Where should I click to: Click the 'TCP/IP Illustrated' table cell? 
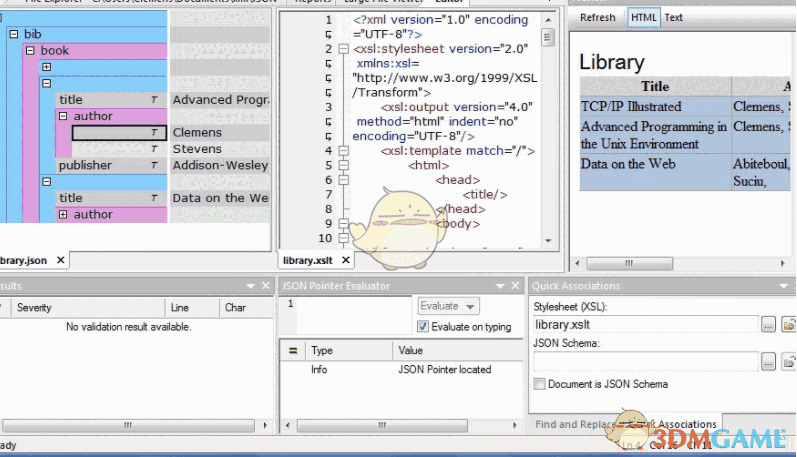coord(655,106)
